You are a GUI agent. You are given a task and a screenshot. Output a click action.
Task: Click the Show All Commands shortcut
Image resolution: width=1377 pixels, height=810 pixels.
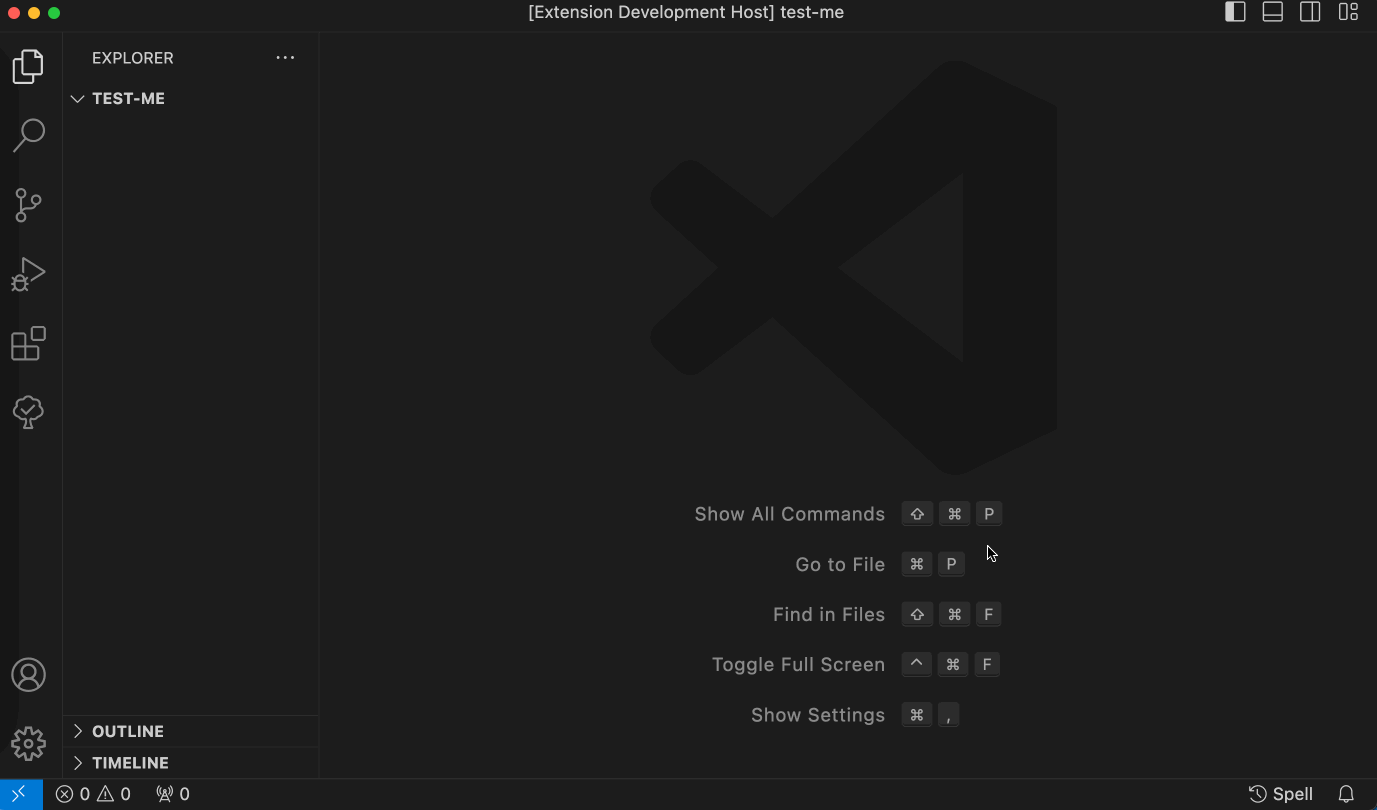(790, 513)
